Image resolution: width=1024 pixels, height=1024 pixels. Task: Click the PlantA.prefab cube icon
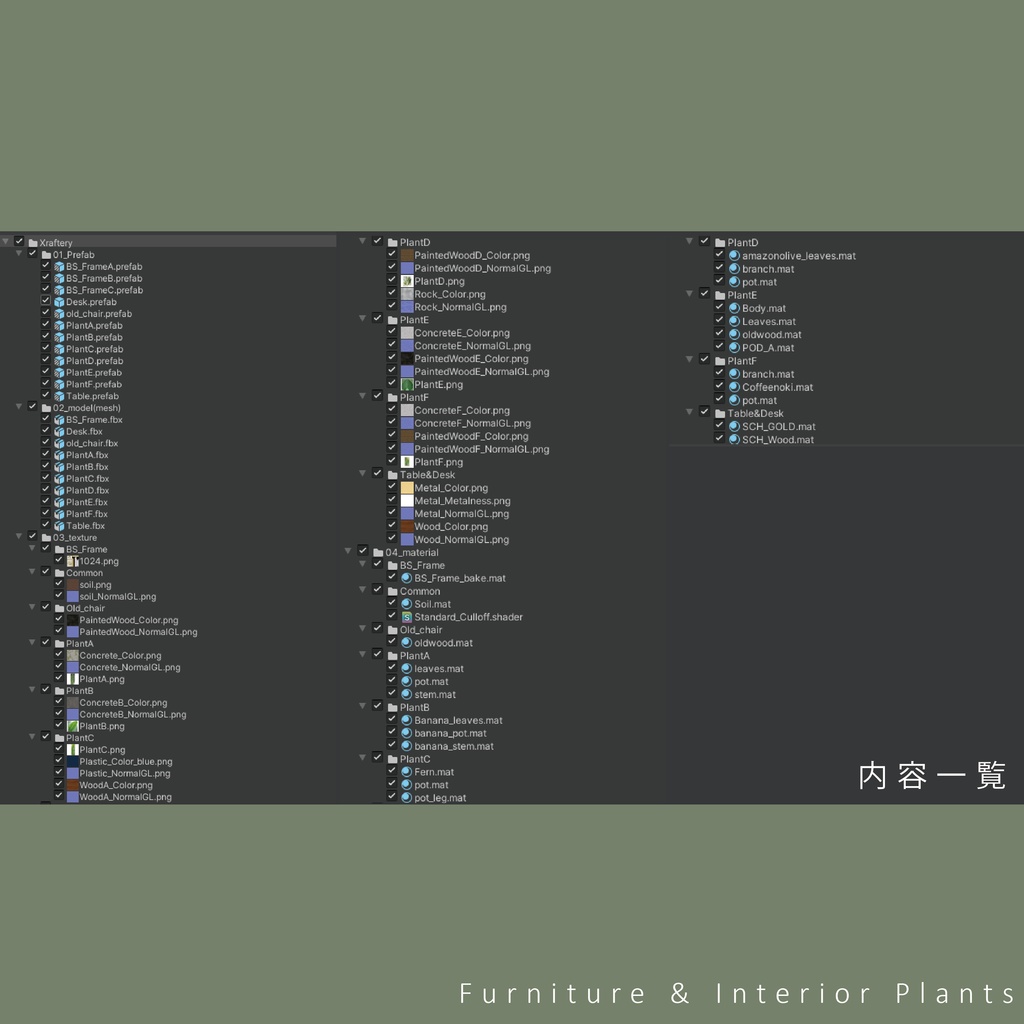[x=59, y=325]
